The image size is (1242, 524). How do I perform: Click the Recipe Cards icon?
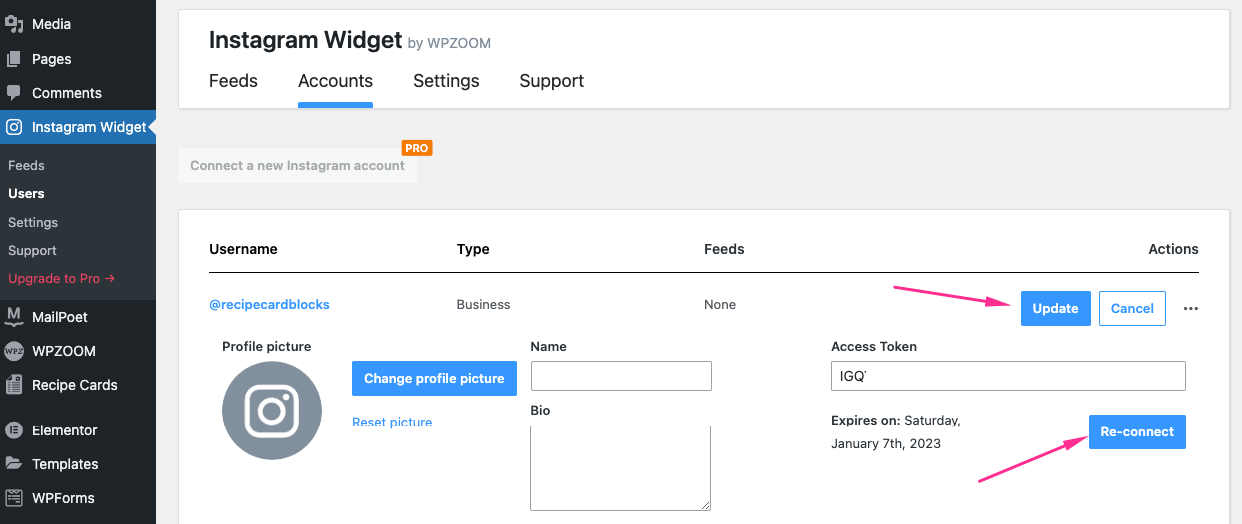tap(14, 385)
